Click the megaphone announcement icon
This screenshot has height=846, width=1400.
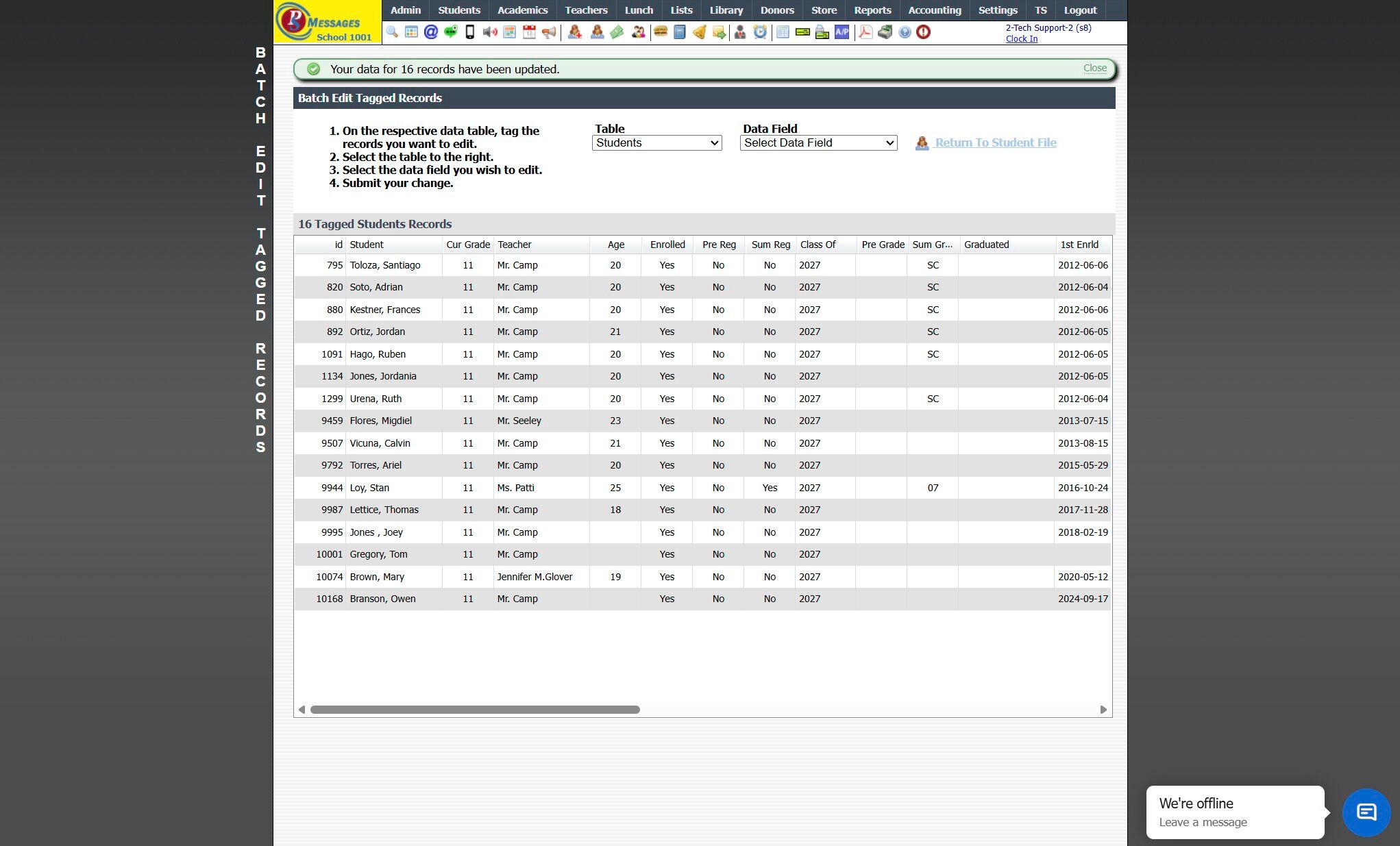pyautogui.click(x=549, y=32)
